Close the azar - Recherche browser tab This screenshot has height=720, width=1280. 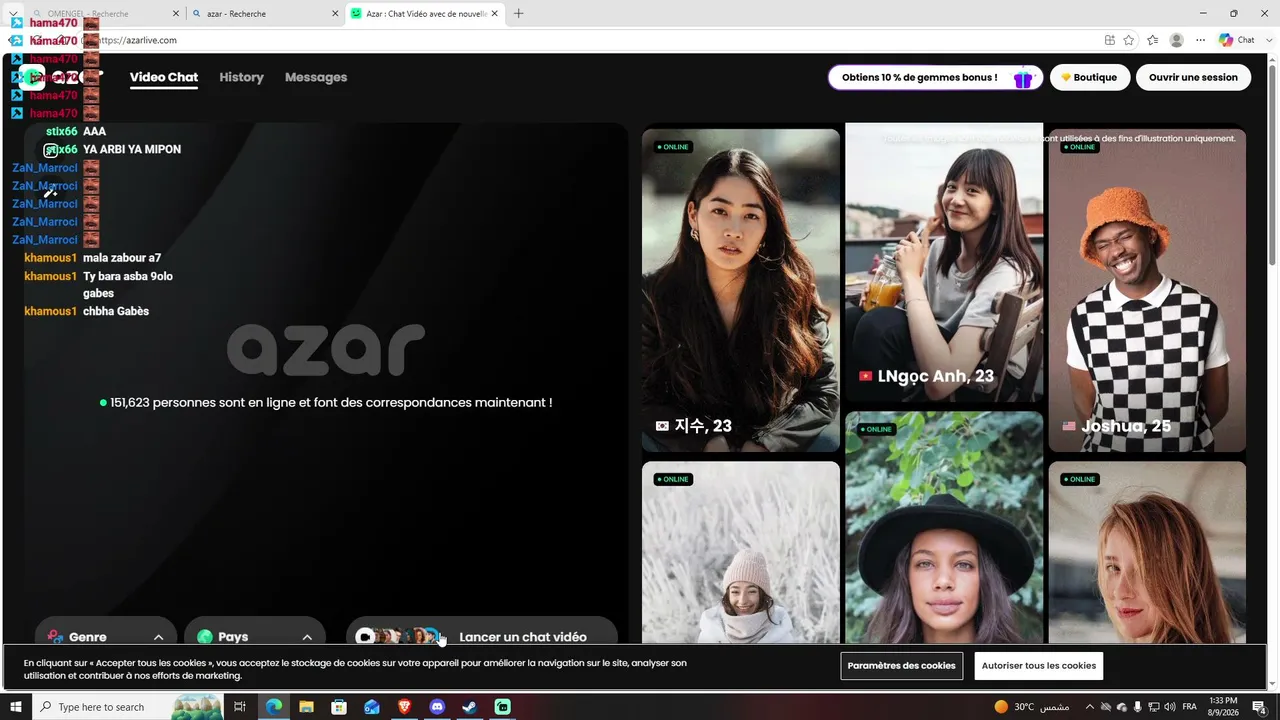click(x=333, y=14)
